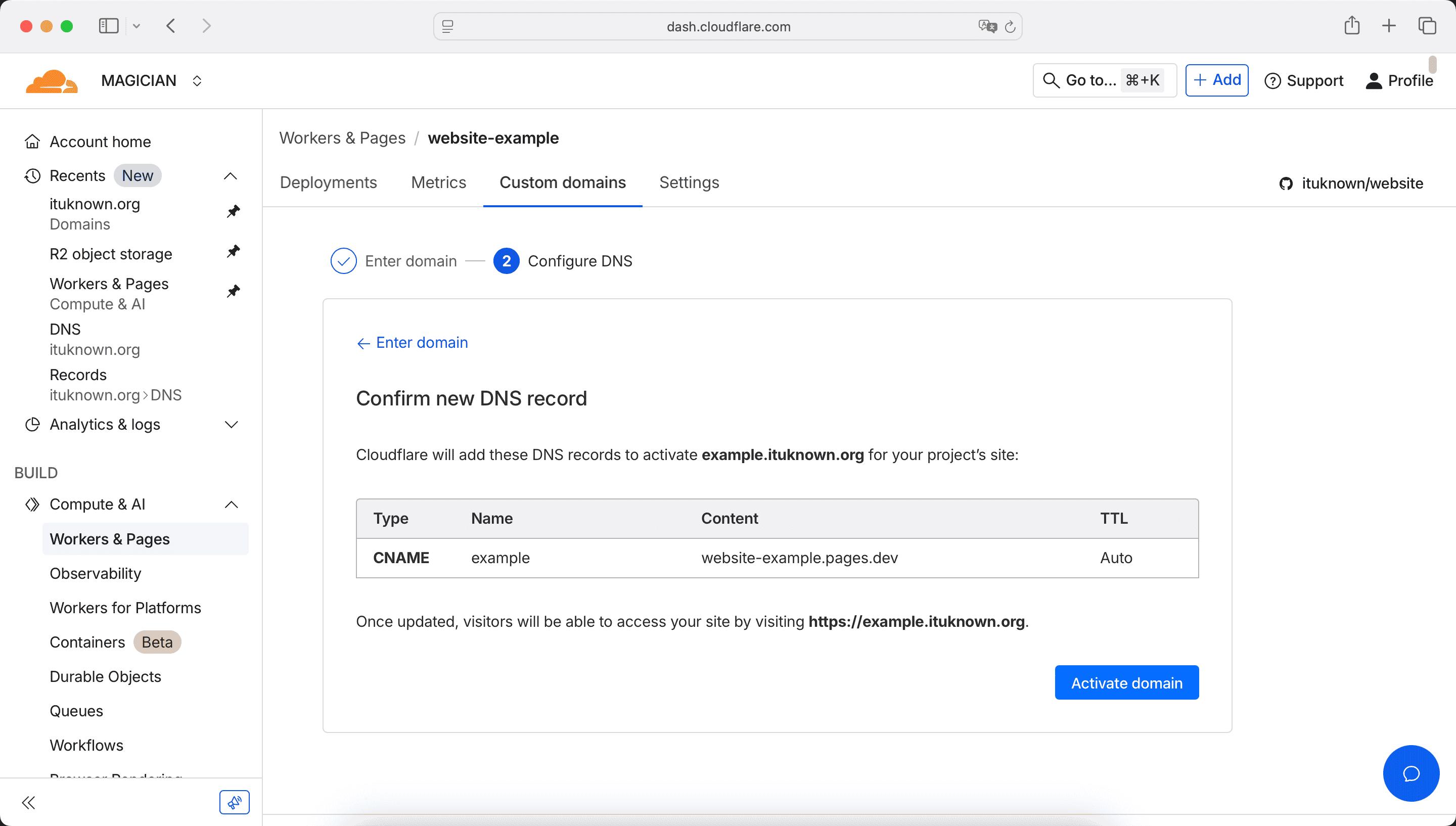
Task: Expand Analytics & logs section
Action: (x=231, y=424)
